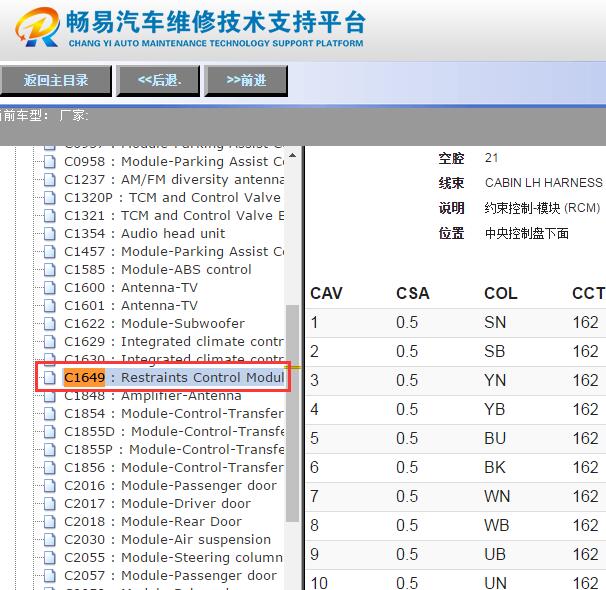Click the document icon beside C1601
The image size is (606, 590).
tap(49, 306)
